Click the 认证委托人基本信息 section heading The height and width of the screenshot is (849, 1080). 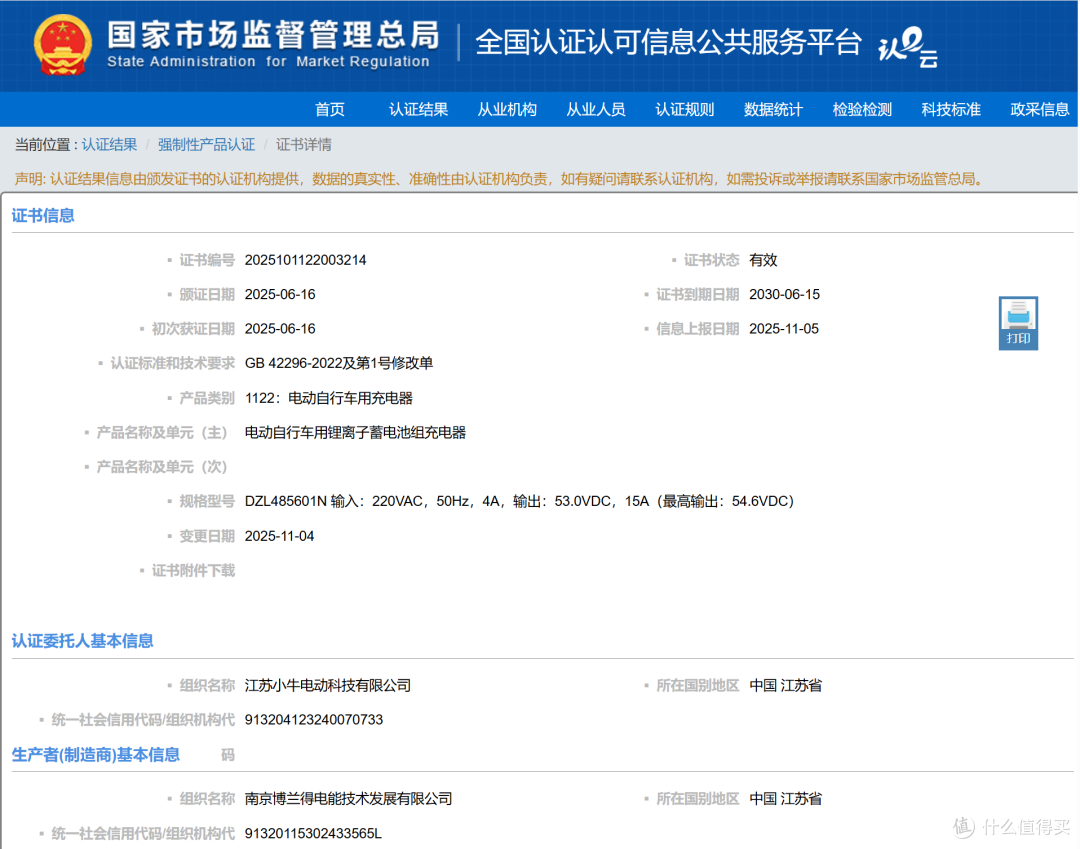click(83, 641)
